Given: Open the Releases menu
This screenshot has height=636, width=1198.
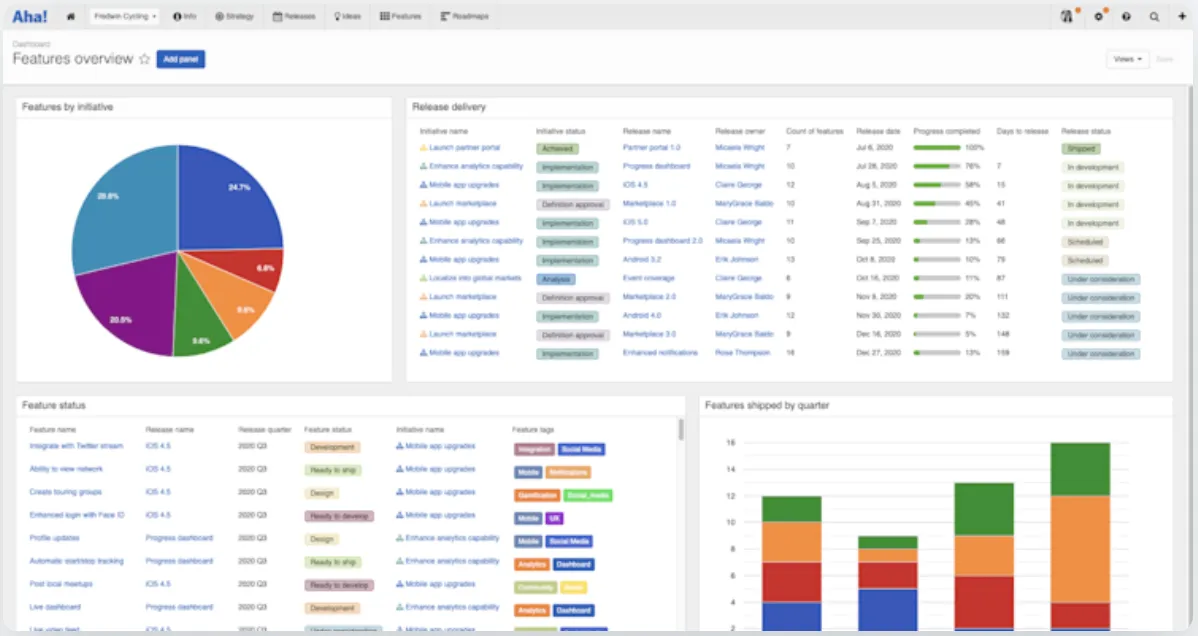Looking at the screenshot, I should [294, 16].
